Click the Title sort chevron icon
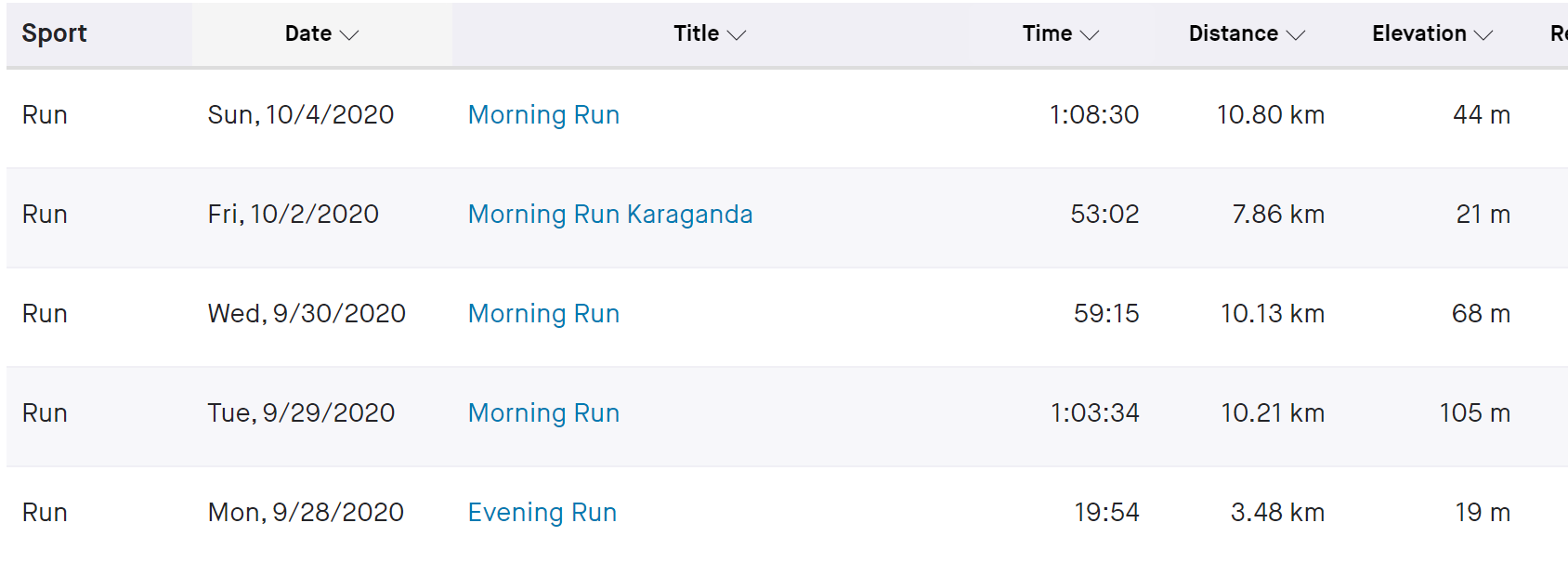Image resolution: width=1568 pixels, height=562 pixels. (737, 35)
